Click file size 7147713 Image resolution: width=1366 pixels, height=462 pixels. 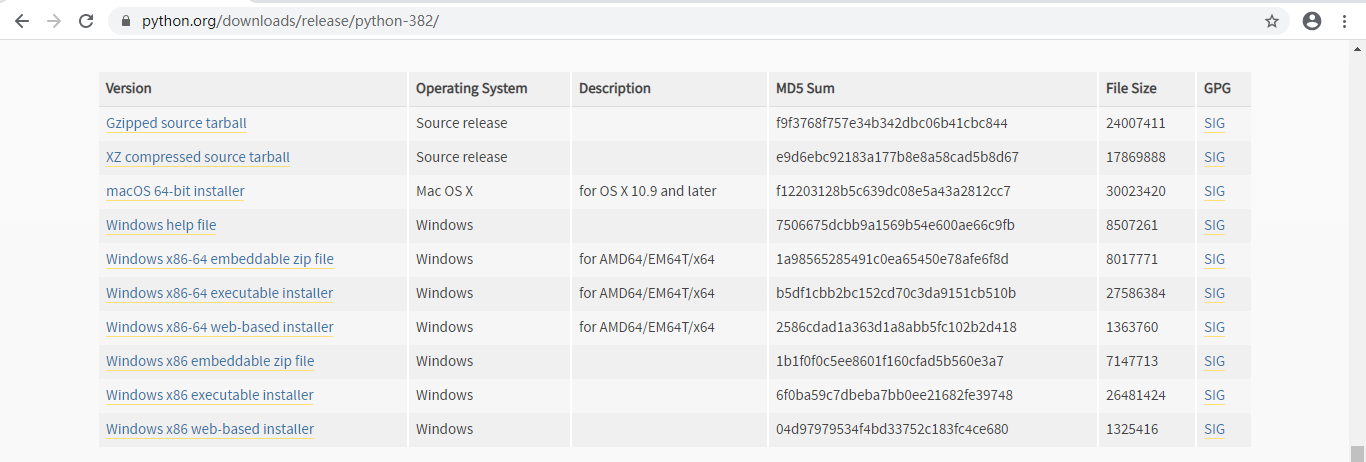pyautogui.click(x=1132, y=361)
